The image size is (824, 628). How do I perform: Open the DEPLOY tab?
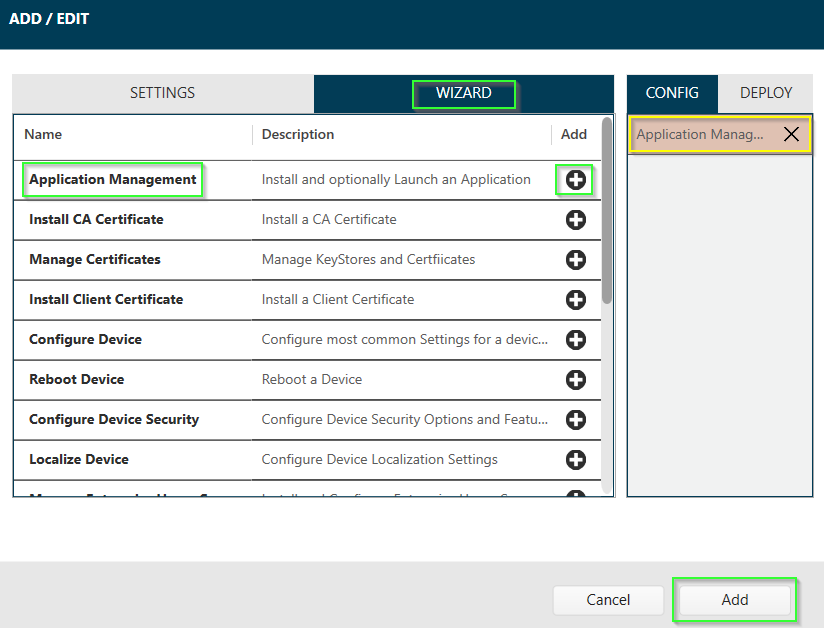[765, 93]
